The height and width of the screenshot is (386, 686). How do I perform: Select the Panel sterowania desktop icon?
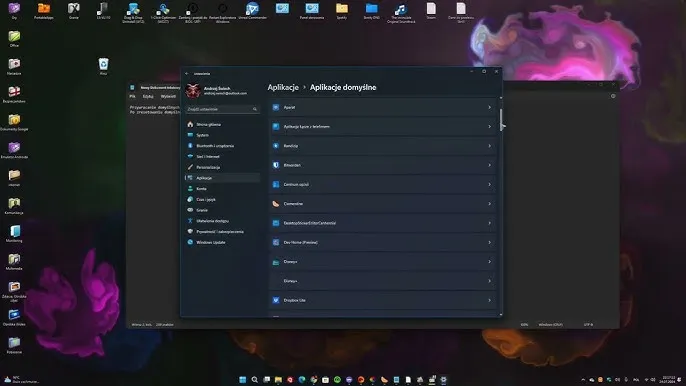(x=312, y=11)
